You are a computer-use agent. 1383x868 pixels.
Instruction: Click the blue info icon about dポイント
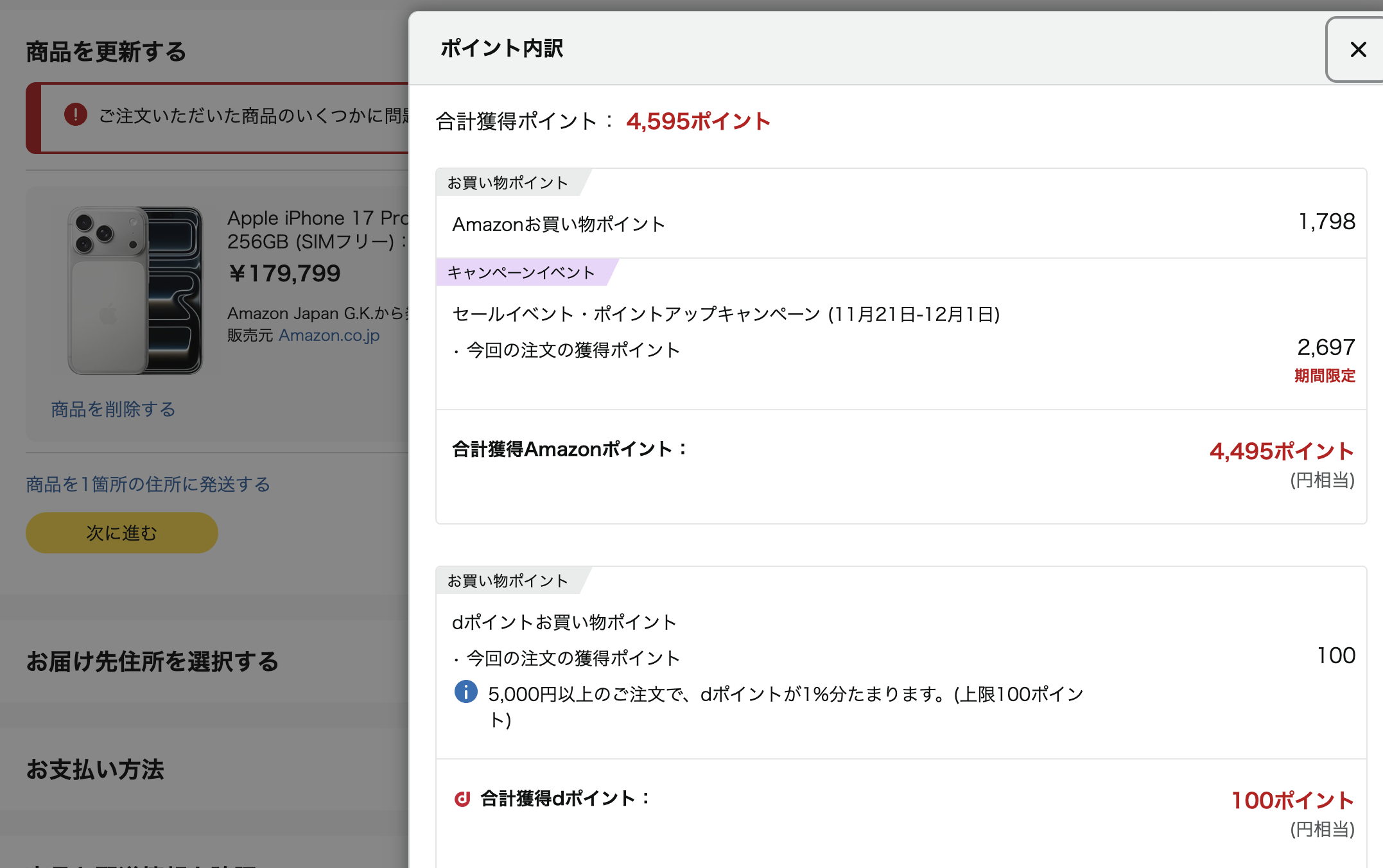coord(465,692)
